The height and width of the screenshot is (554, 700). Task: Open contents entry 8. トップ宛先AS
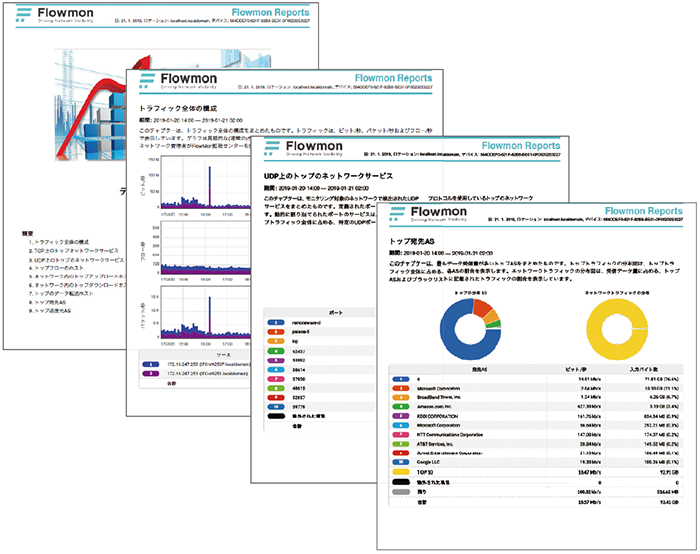pyautogui.click(x=47, y=302)
